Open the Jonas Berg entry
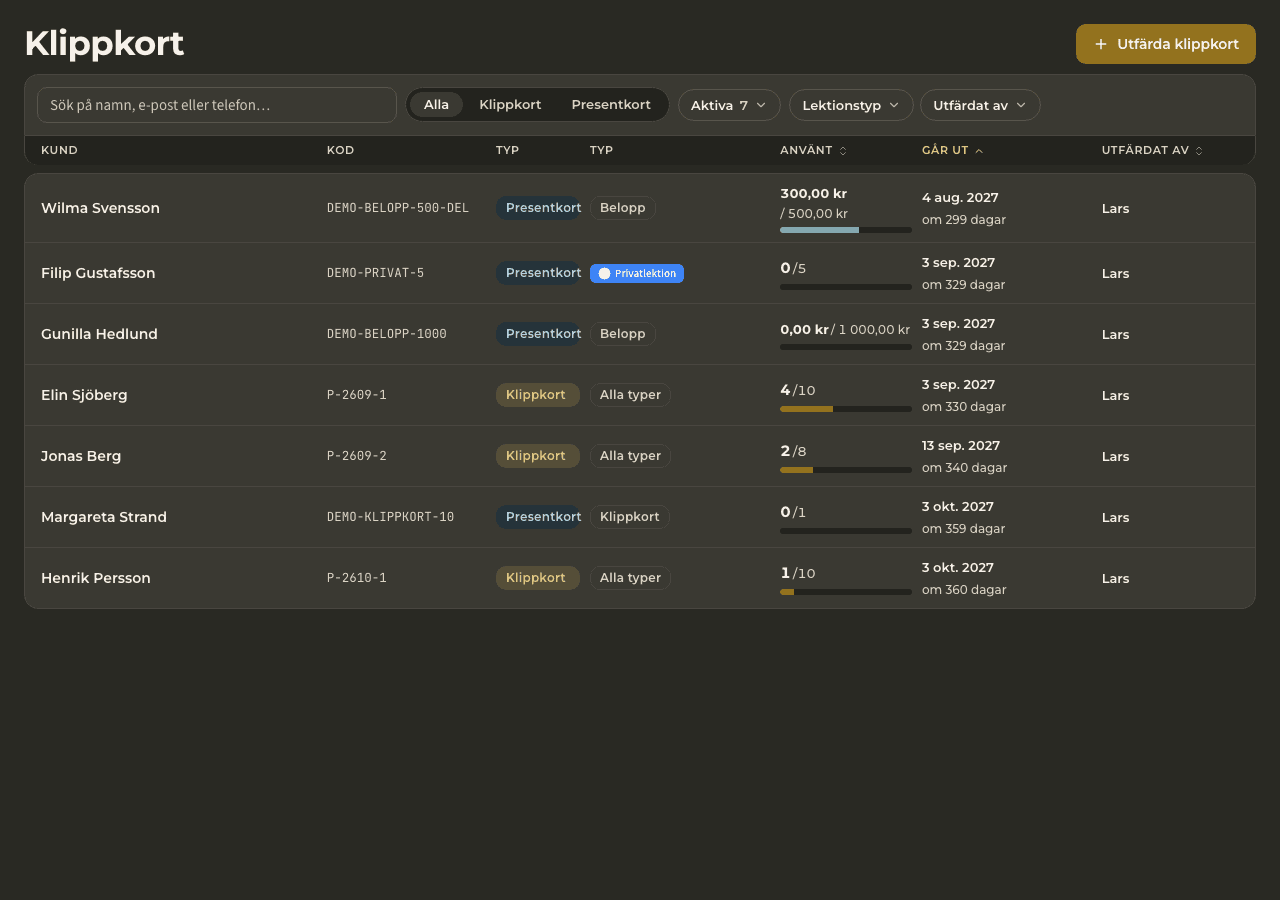1280x900 pixels. point(640,456)
